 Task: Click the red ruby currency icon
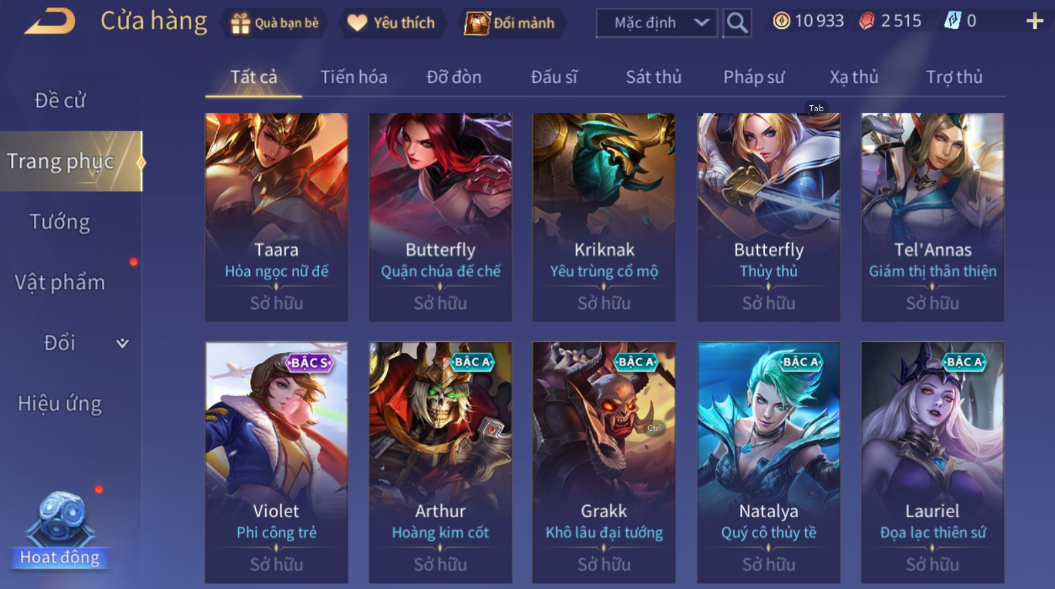coord(867,21)
